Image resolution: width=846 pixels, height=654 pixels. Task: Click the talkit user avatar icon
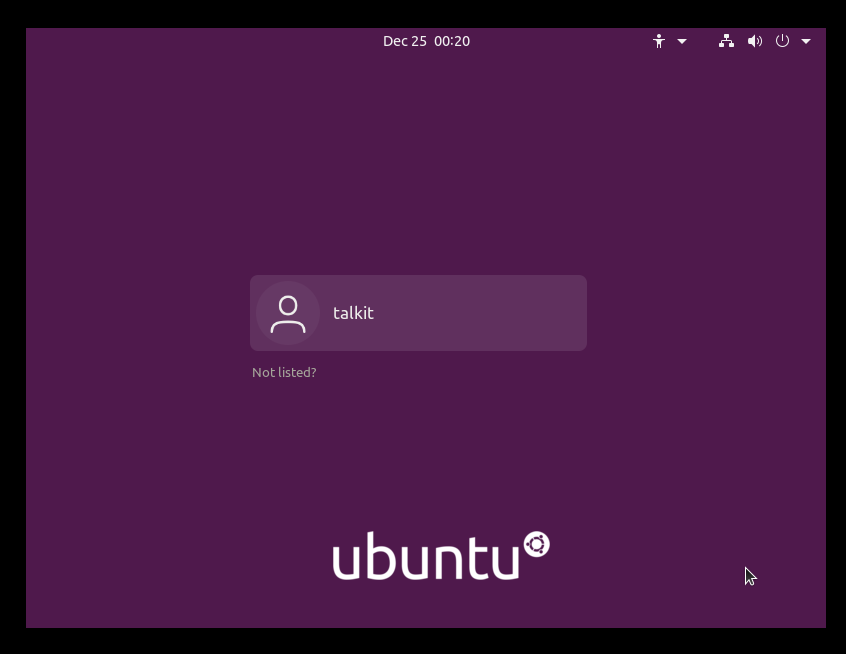coord(288,313)
